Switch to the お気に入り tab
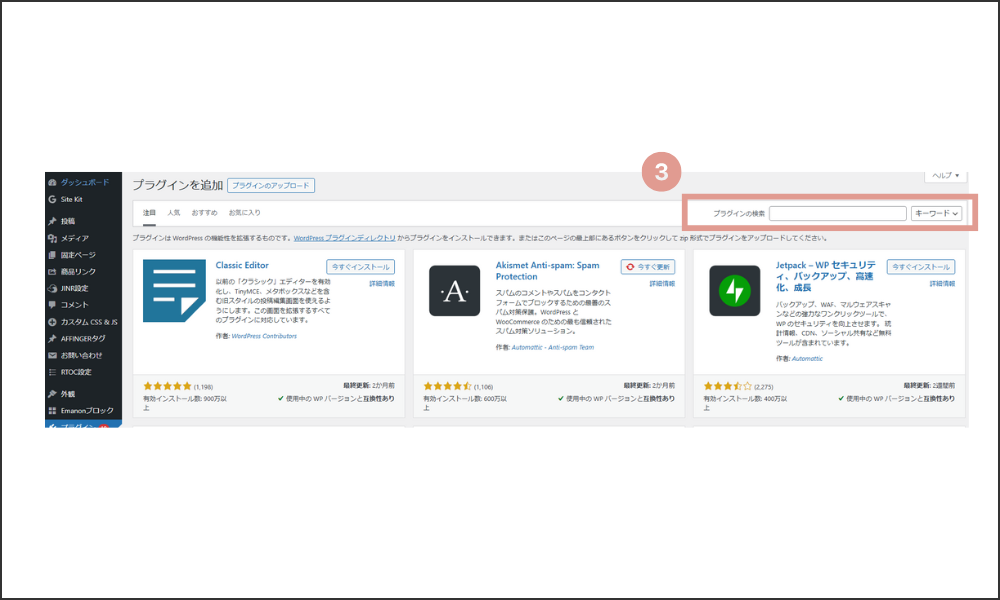Image resolution: width=1000 pixels, height=600 pixels. pyautogui.click(x=244, y=212)
